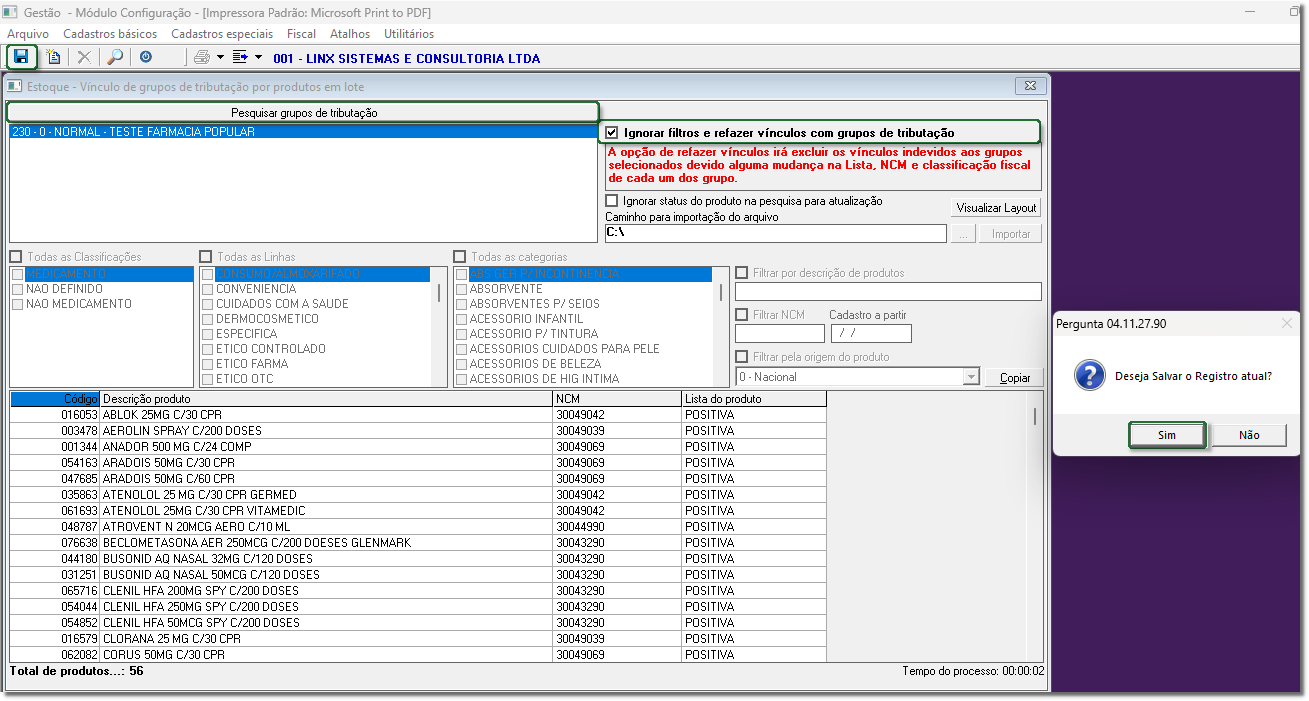Select the row ATROVENT N 20MCG AERO C/10 ML
The image size is (1309, 701).
(418, 527)
